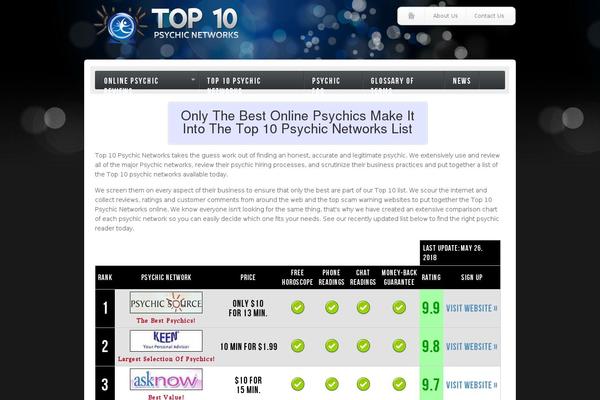600x400 pixels.
Task: Open the About Us page
Action: (445, 16)
